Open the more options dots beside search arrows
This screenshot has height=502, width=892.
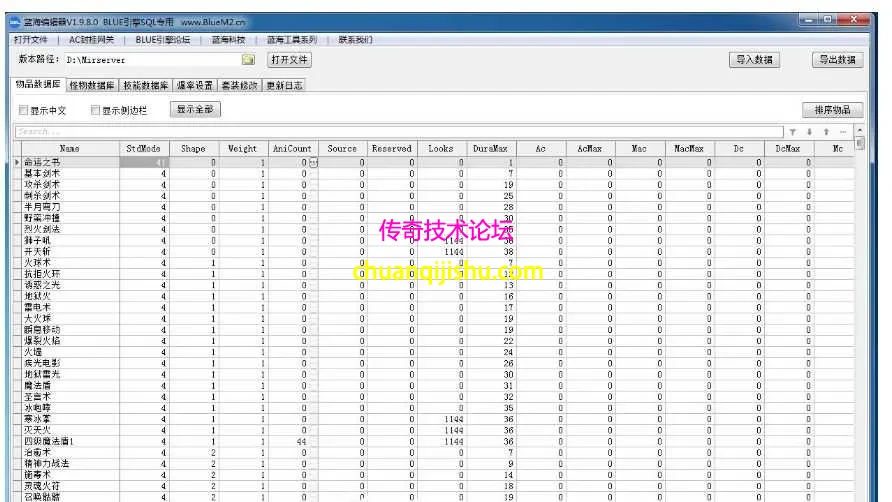(x=843, y=132)
